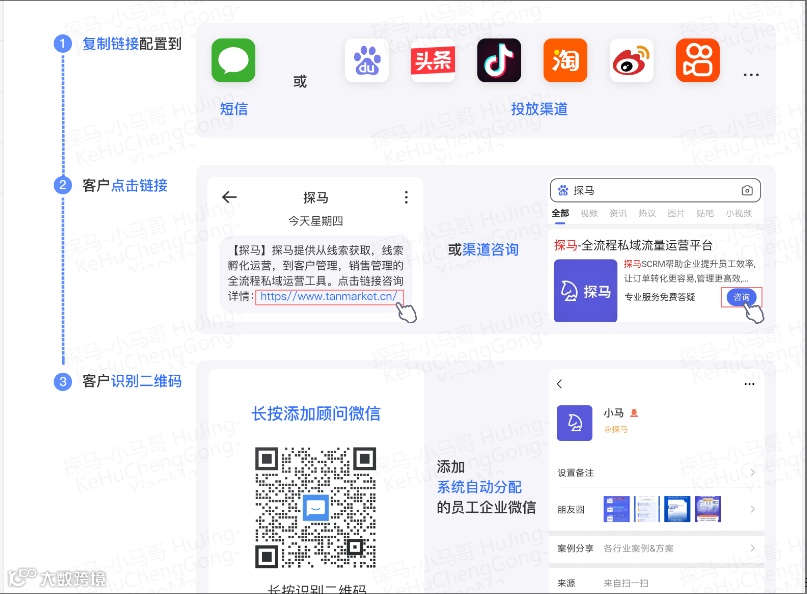807x594 pixels.
Task: Click the 今天星期四 date text
Action: (x=315, y=221)
